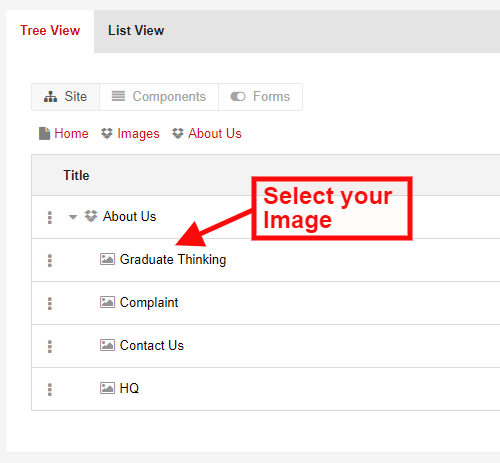Open the options handle for About Us row

point(50,217)
